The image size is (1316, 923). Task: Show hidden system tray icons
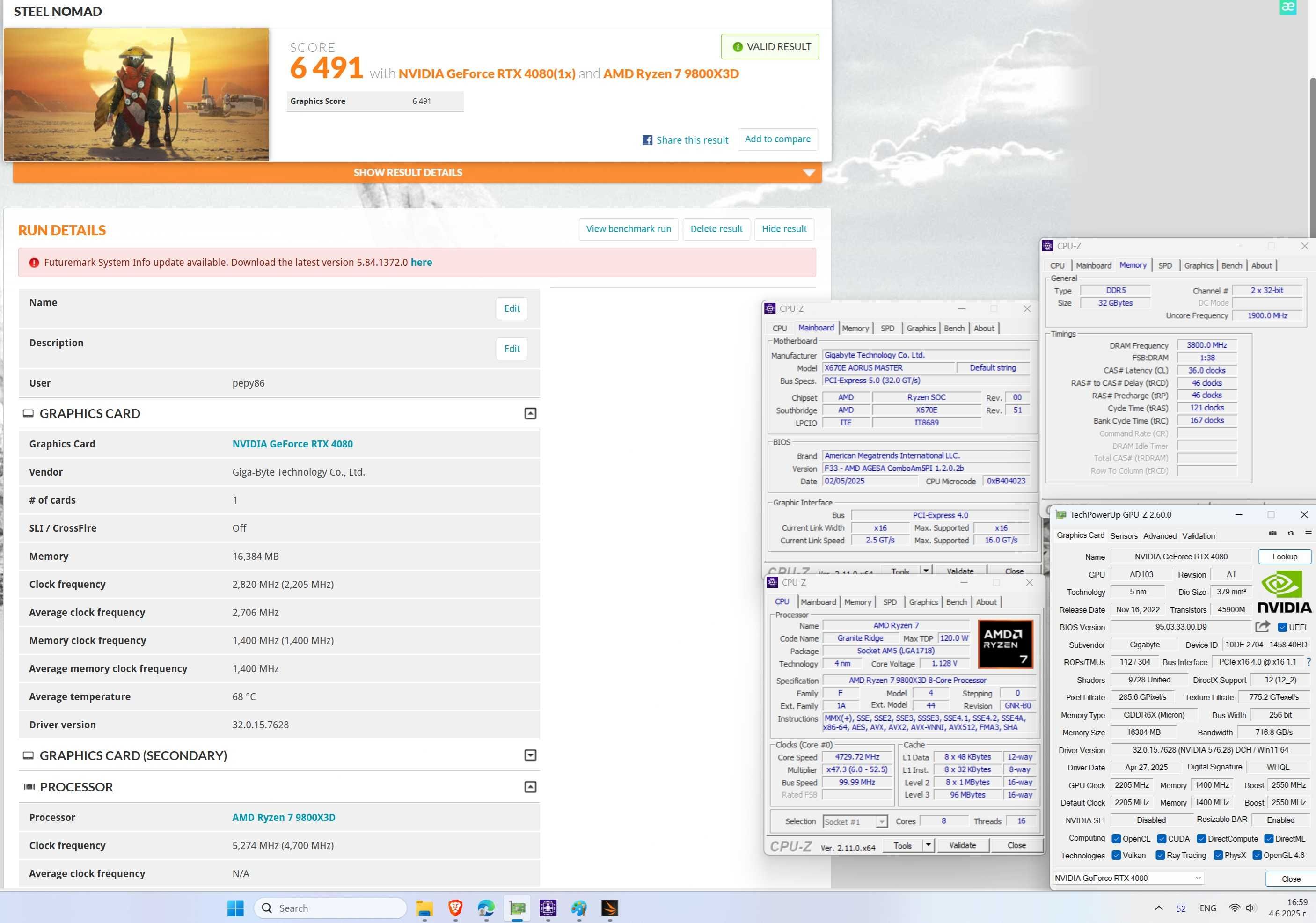1158,908
